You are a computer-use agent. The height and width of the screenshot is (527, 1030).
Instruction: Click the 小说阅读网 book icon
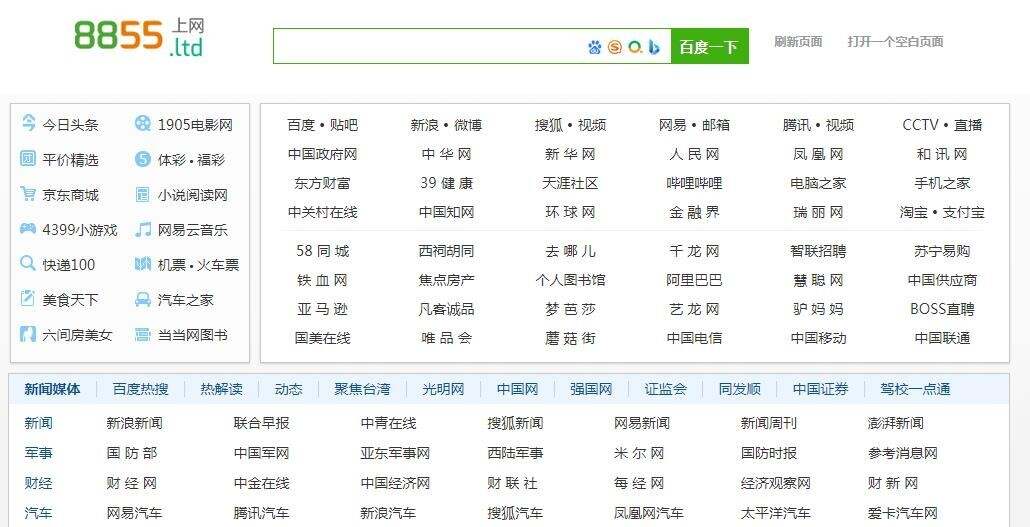pos(143,194)
